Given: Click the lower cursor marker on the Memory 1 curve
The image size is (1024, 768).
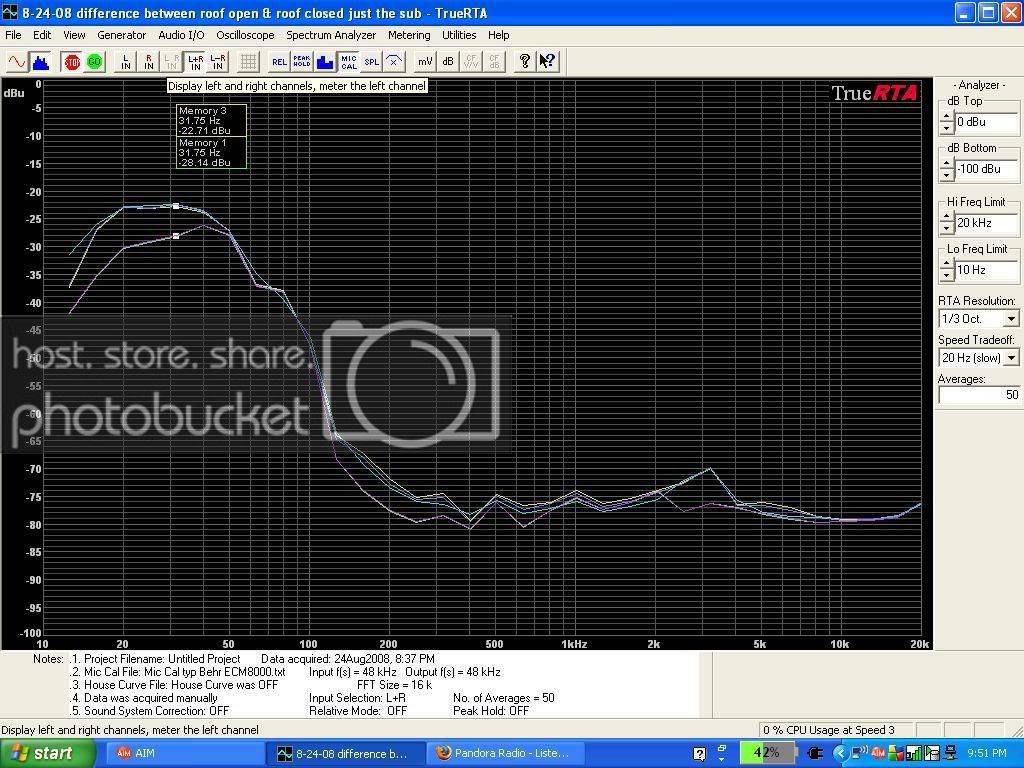Looking at the screenshot, I should tap(176, 236).
